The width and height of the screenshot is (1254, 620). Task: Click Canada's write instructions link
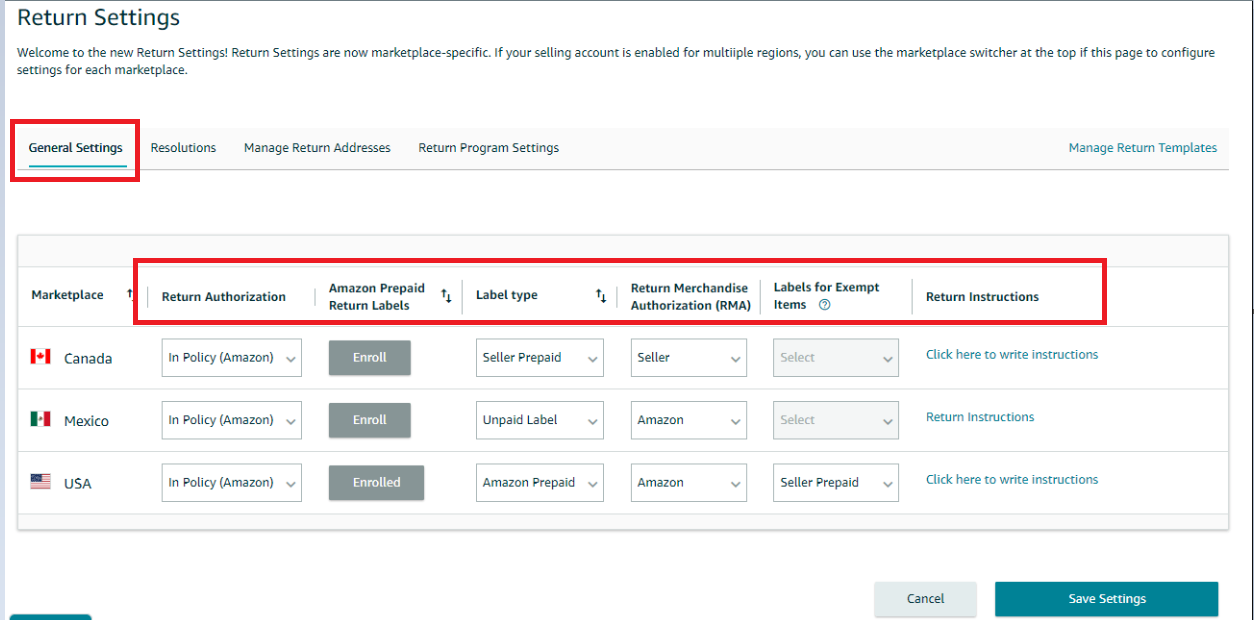coord(1012,355)
